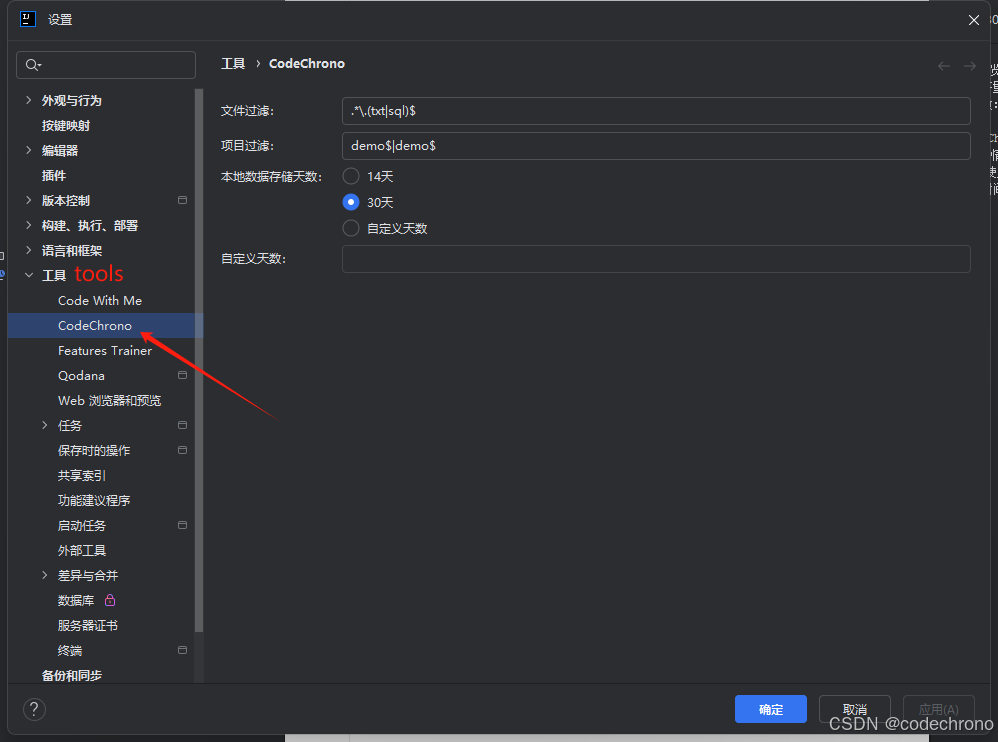Open 启动任务 settings page
998x742 pixels.
pyautogui.click(x=81, y=526)
